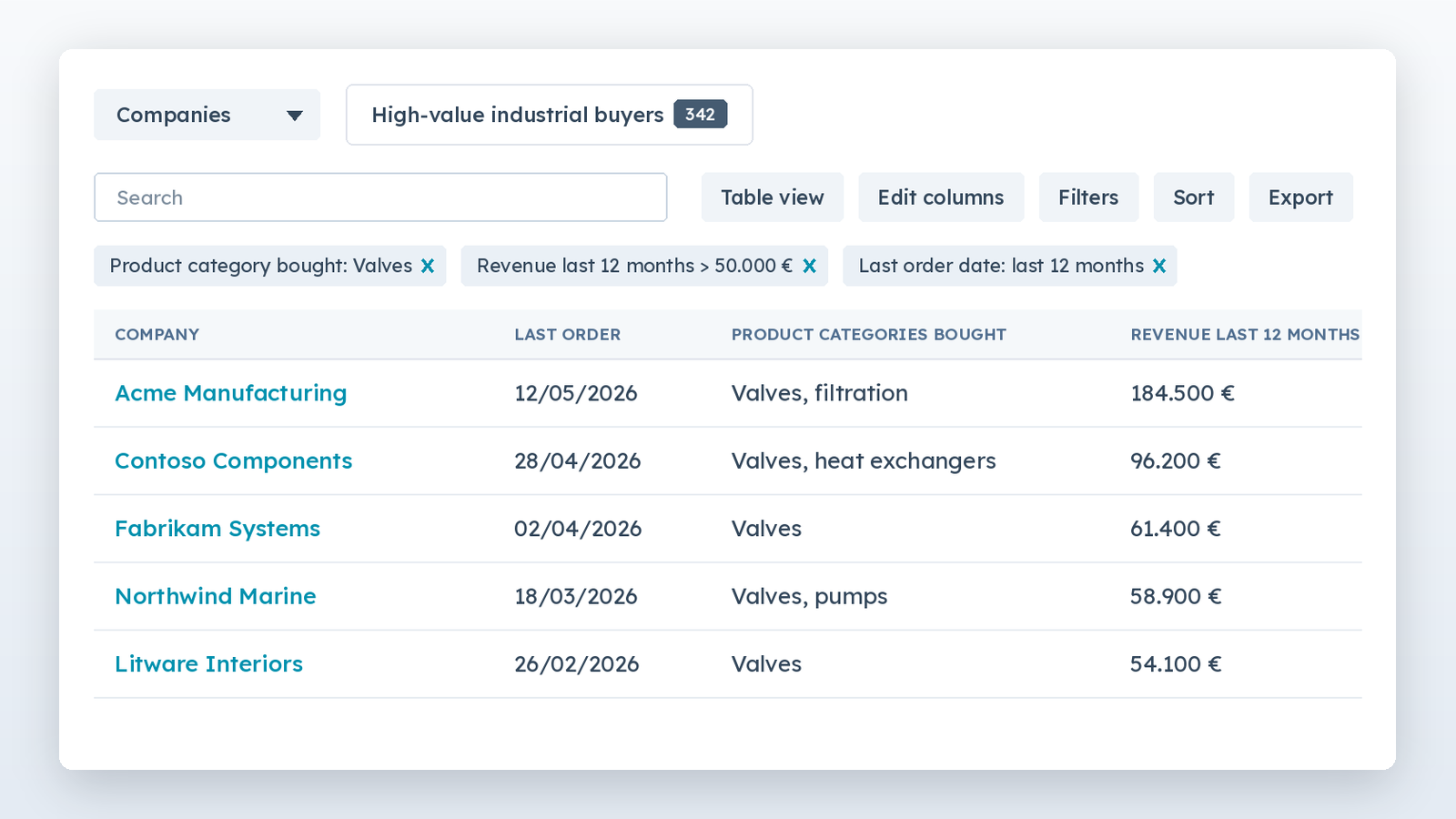Viewport: 1456px width, 819px height.
Task: Click the 54.100 € revenue value
Action: click(x=1176, y=663)
